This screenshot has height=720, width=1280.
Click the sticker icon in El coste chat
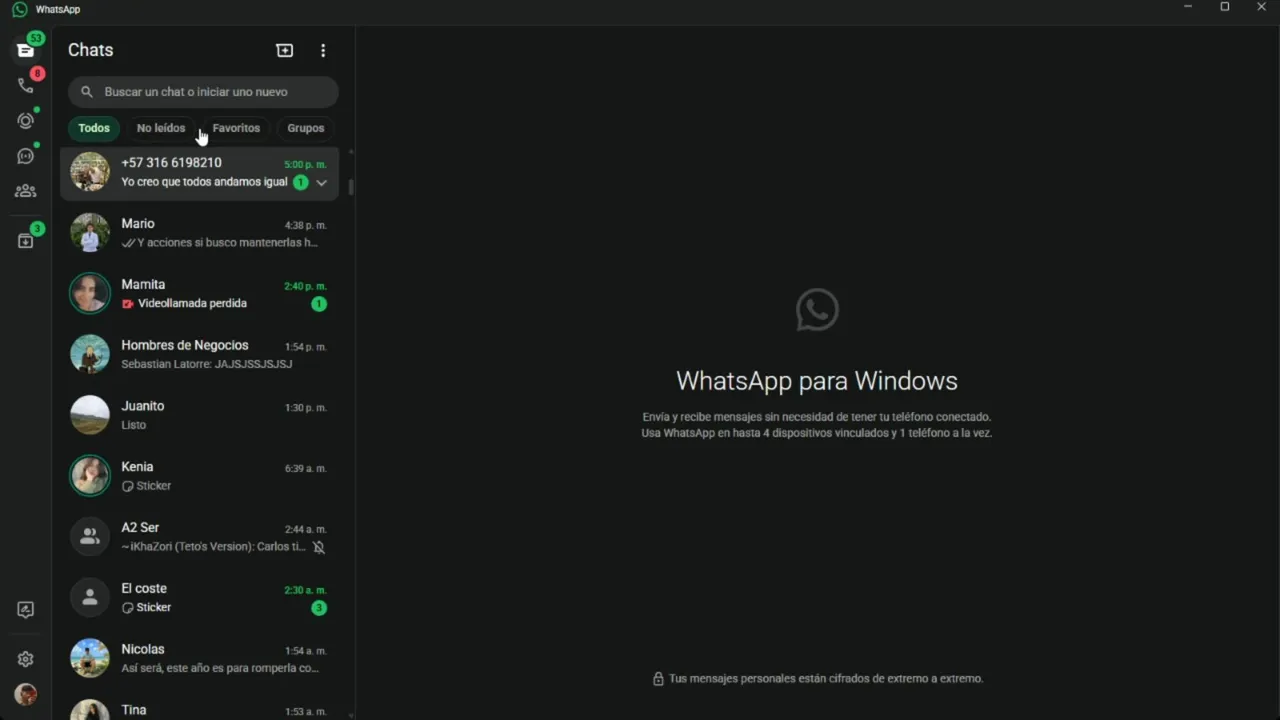128,608
